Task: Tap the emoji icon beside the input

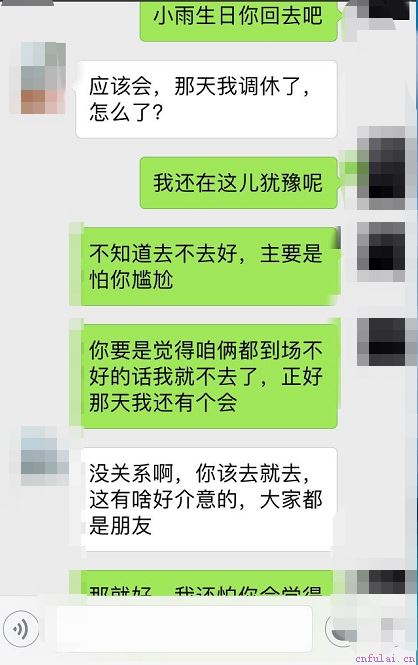Action: (339, 629)
